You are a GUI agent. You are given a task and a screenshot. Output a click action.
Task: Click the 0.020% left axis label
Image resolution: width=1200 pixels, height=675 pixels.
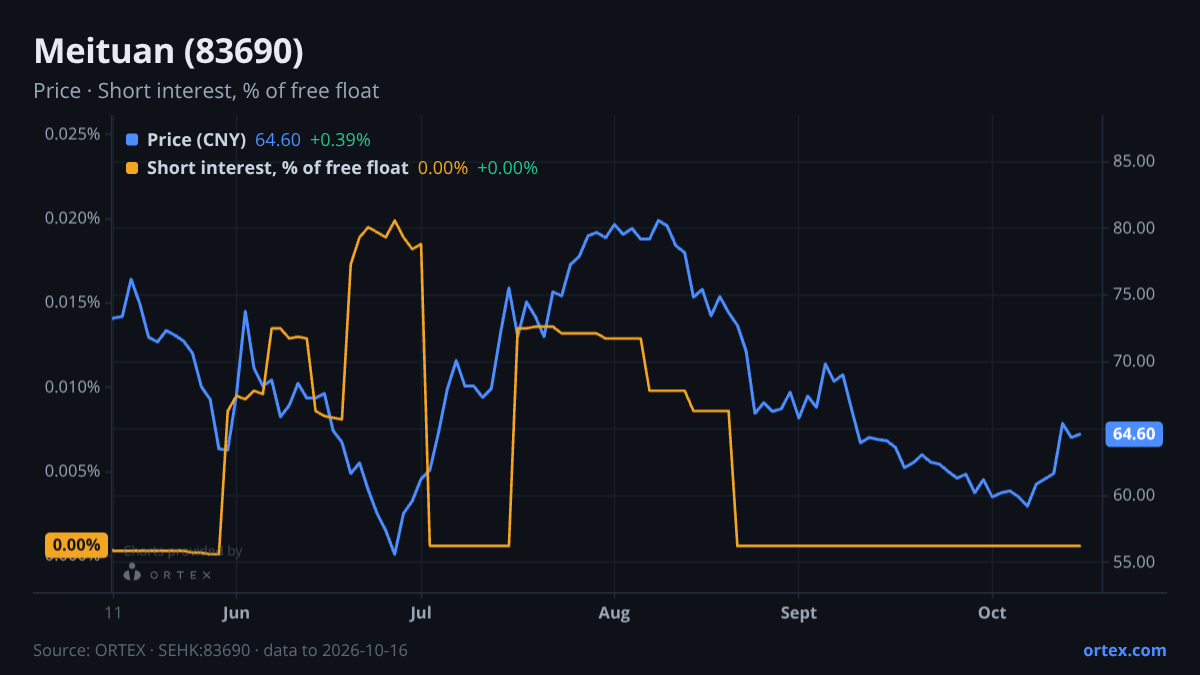72,218
